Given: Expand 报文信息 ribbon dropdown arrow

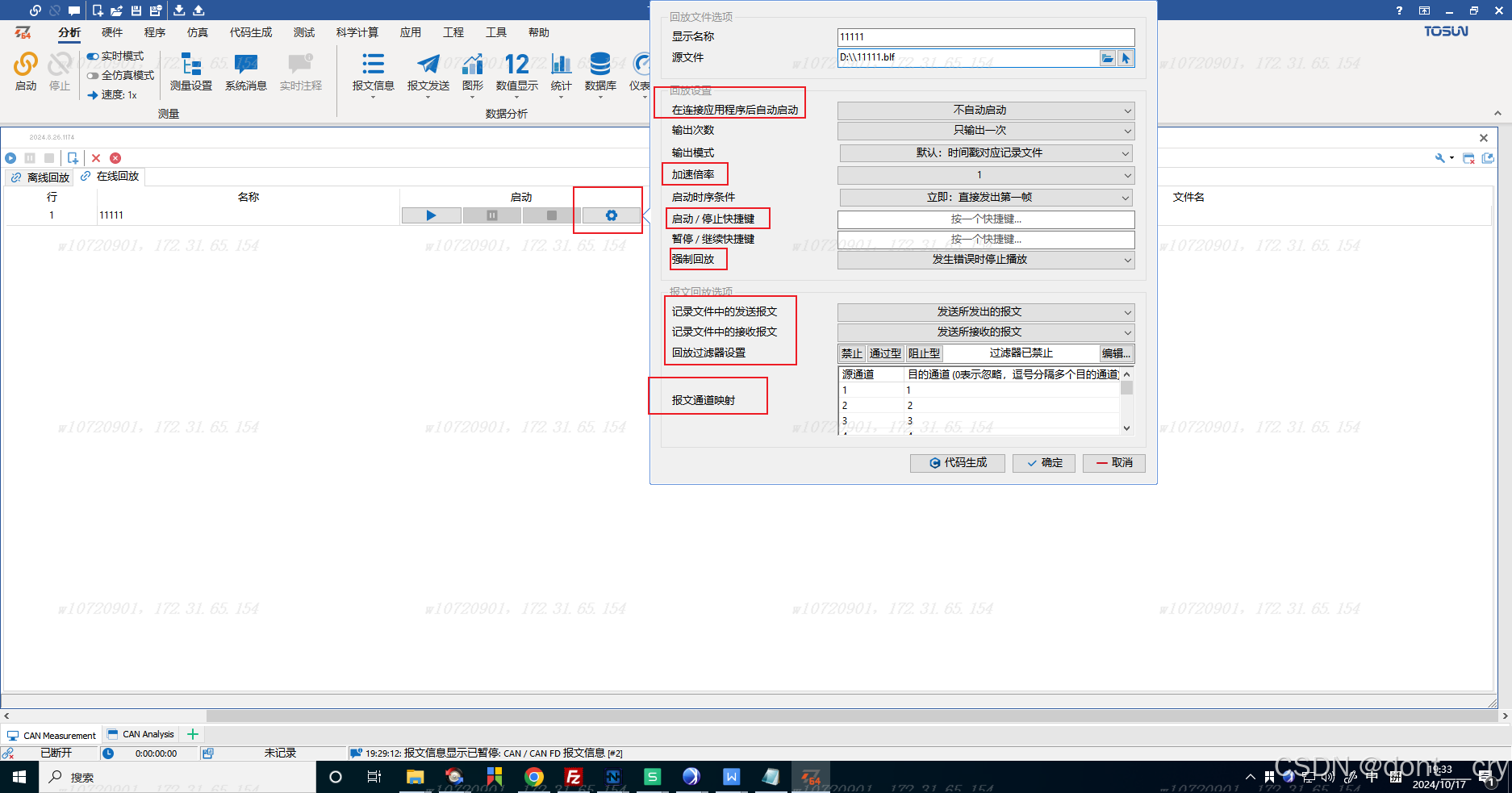Looking at the screenshot, I should [x=373, y=98].
